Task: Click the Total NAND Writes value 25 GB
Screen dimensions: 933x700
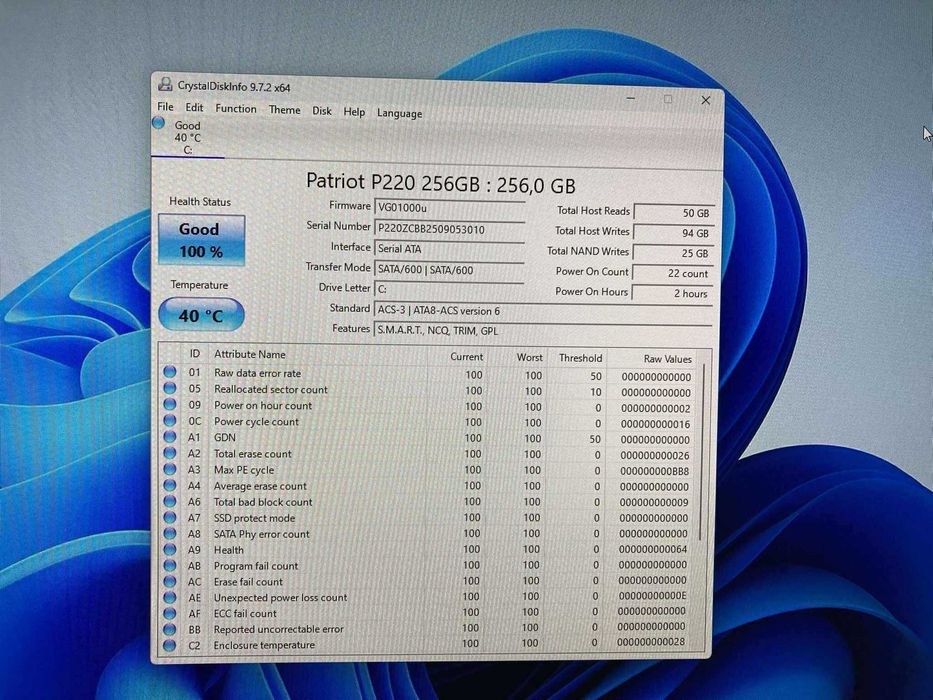Action: click(673, 253)
